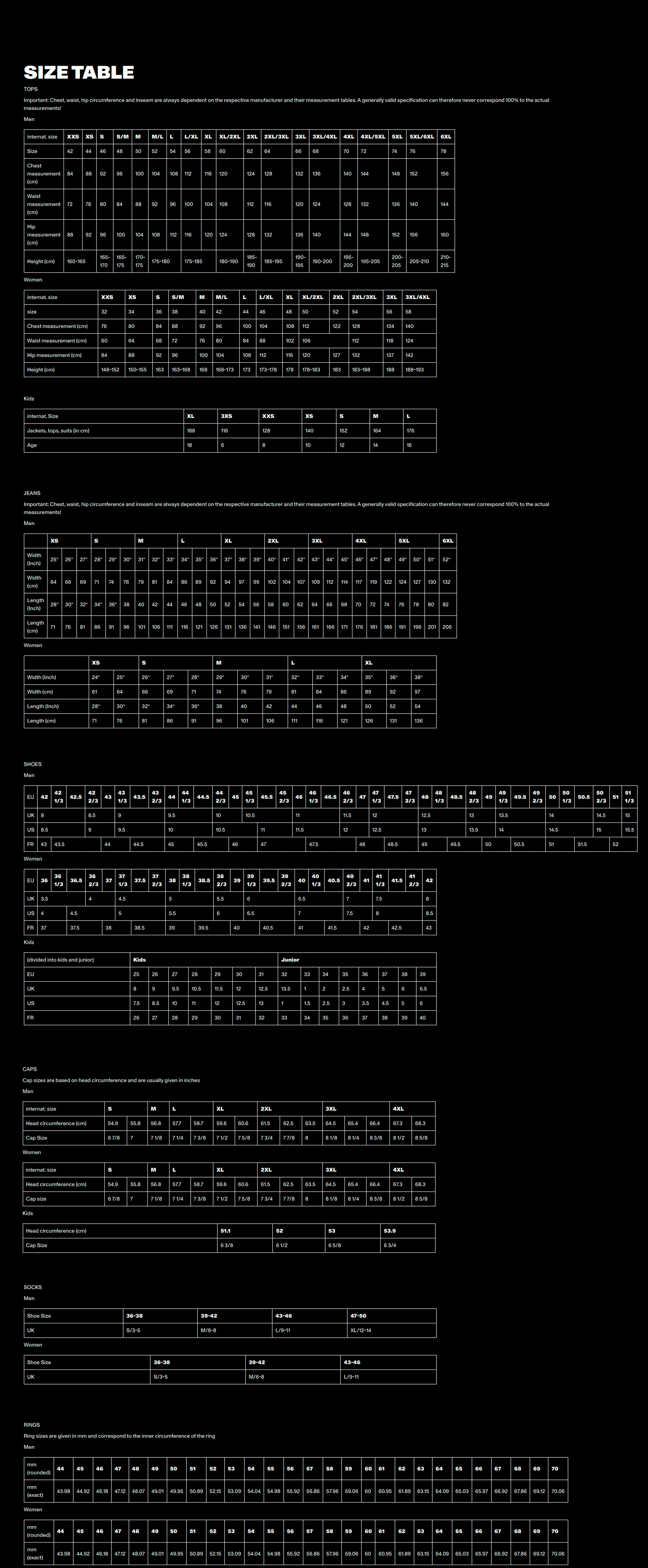Click EU size 49.5 in Men shoes

[x=520, y=797]
